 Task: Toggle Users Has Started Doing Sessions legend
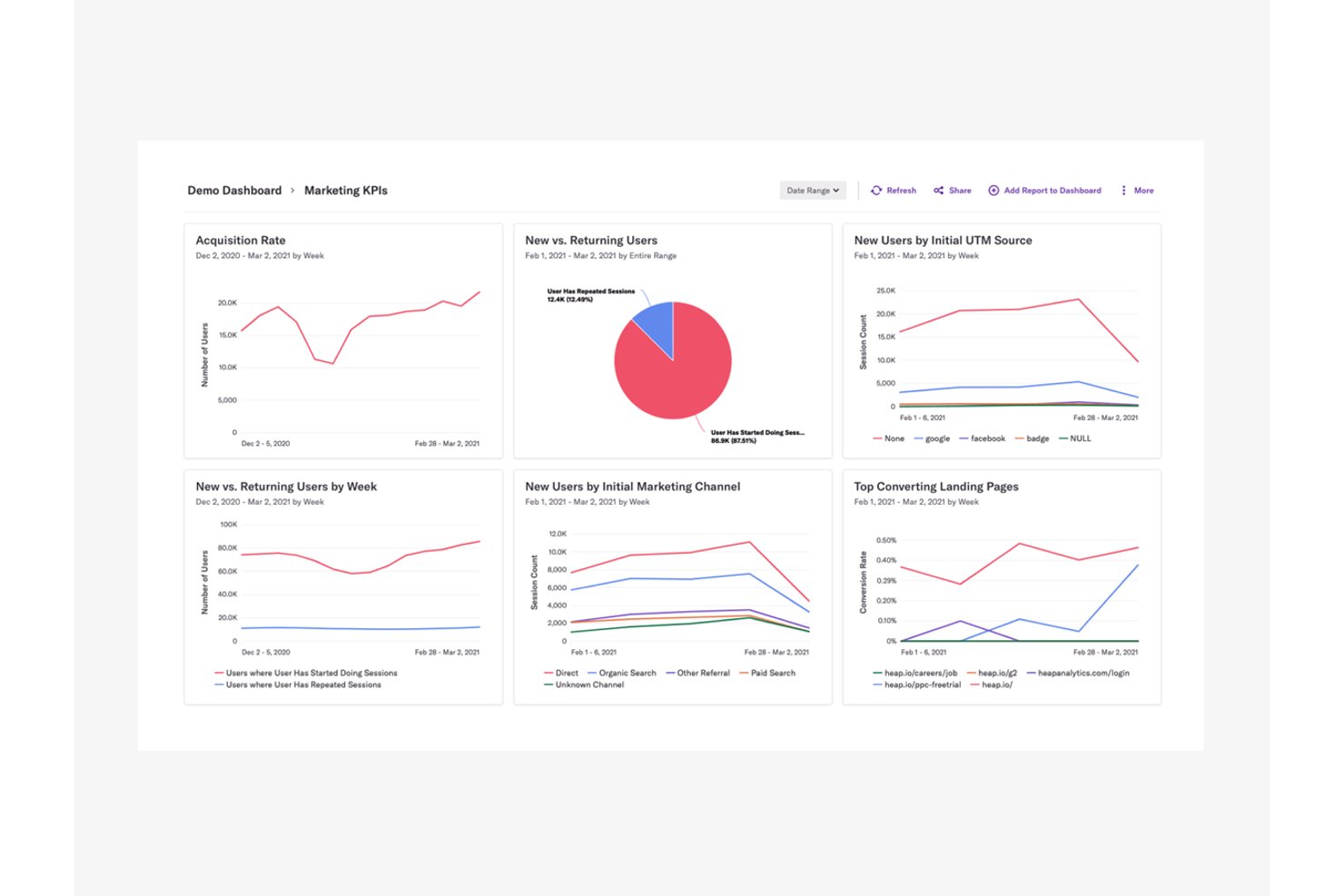[x=306, y=674]
